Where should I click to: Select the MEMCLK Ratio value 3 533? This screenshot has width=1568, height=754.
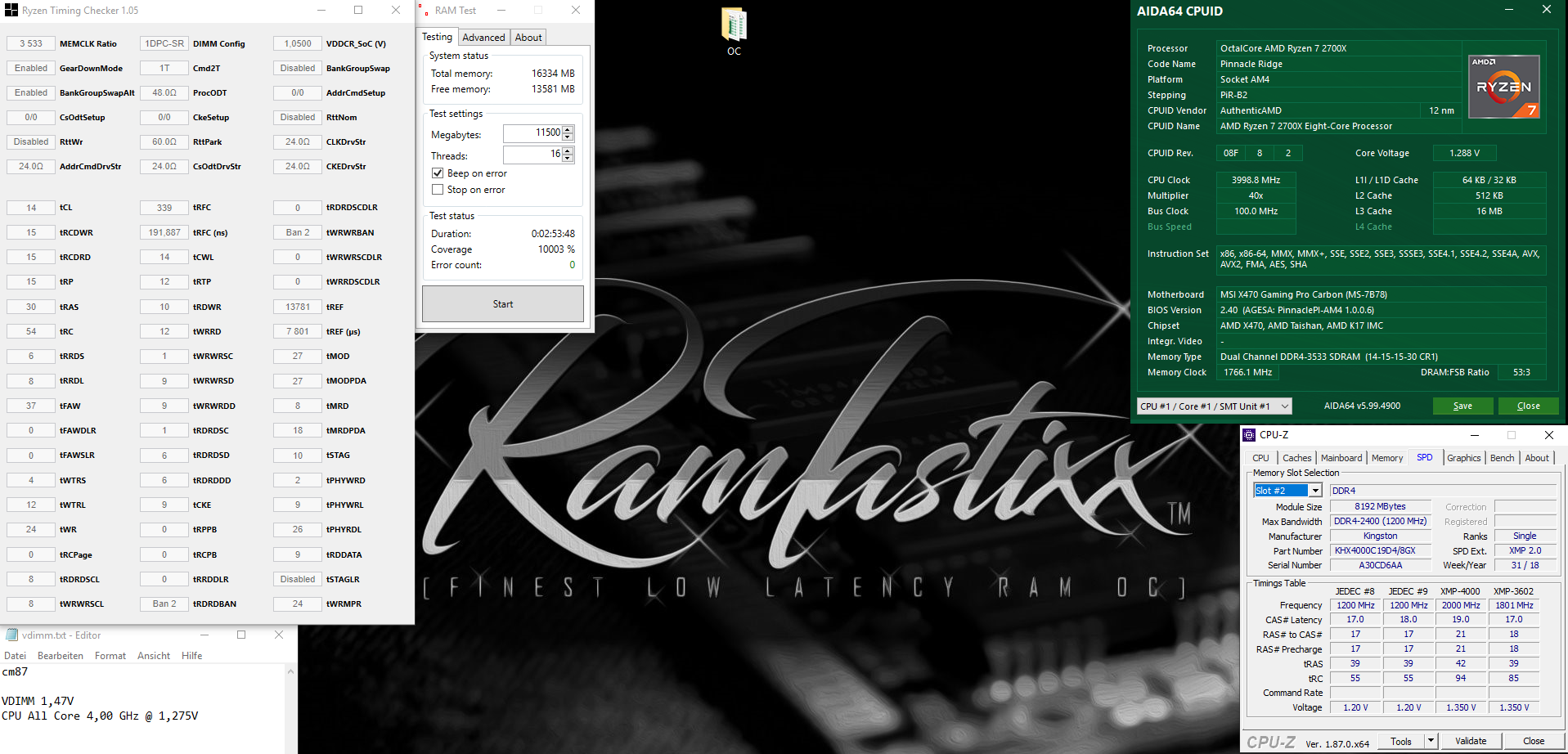(x=31, y=43)
